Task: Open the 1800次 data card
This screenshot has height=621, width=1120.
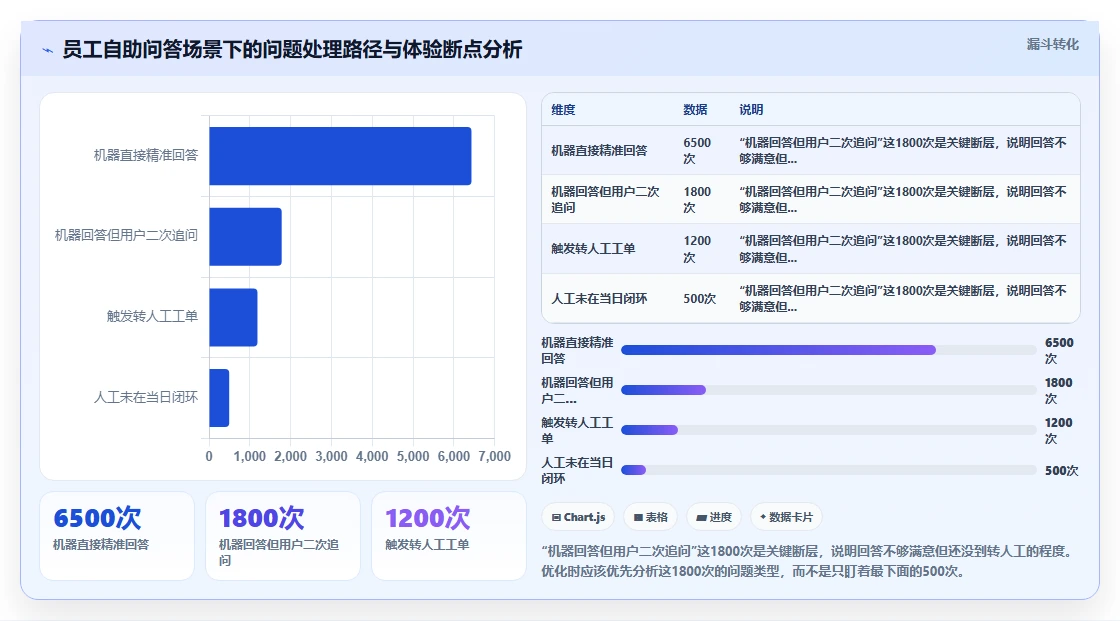Action: (283, 536)
